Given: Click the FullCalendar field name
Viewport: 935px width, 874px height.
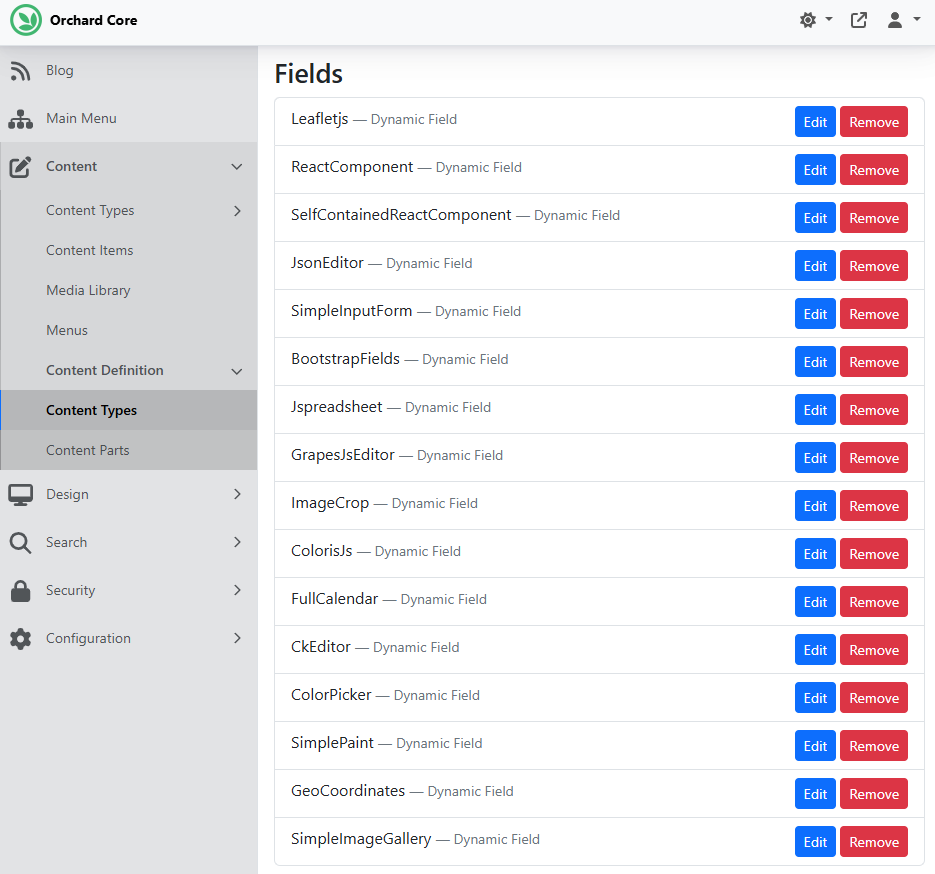Looking at the screenshot, I should click(x=335, y=599).
